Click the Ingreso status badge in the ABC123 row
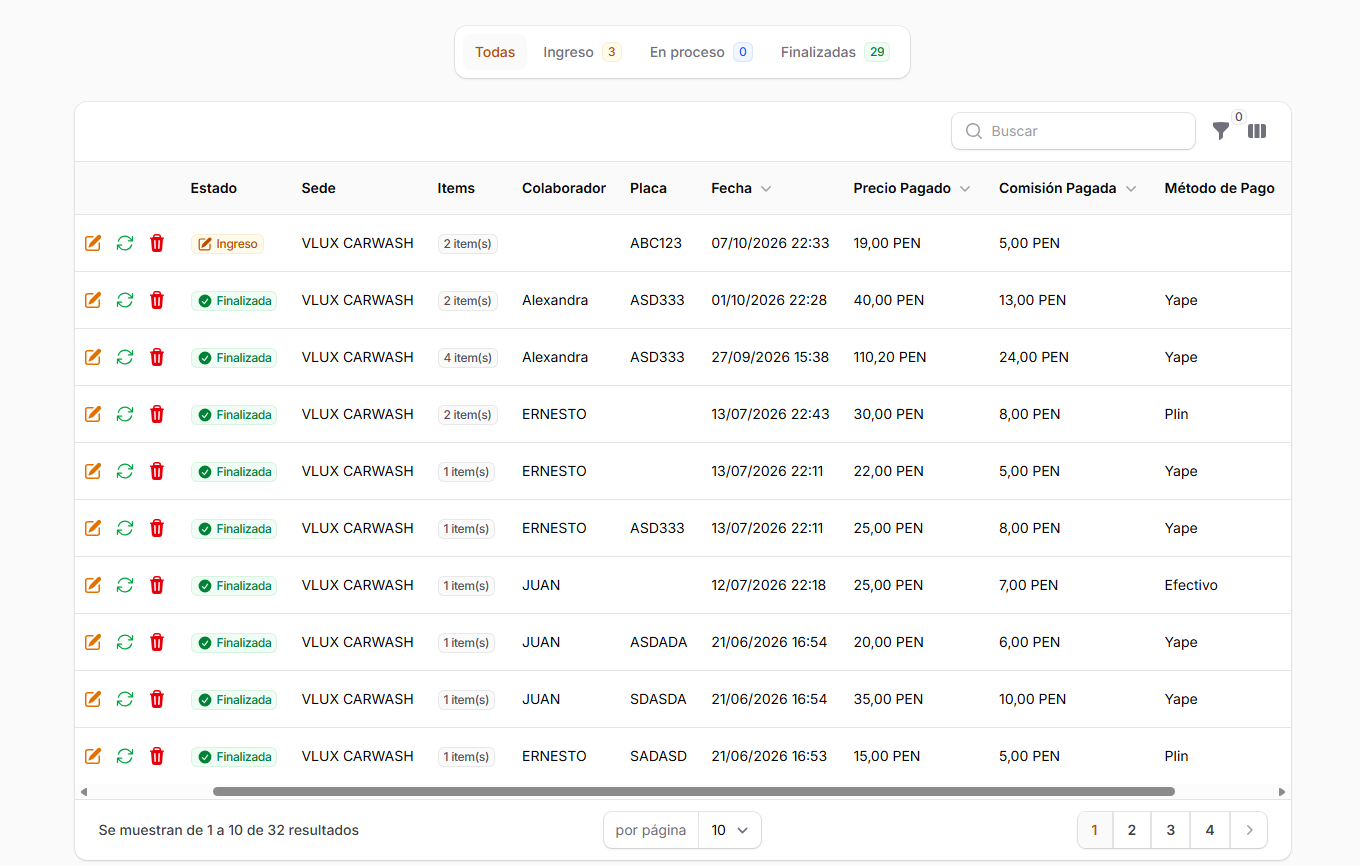This screenshot has width=1360, height=866. click(x=228, y=244)
